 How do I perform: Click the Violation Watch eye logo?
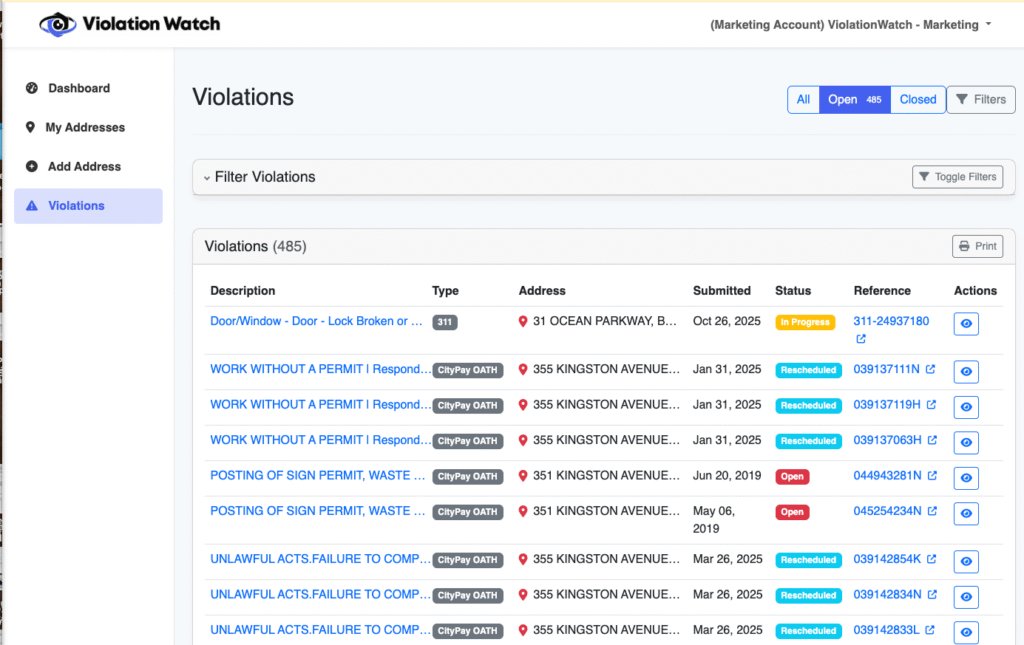58,24
